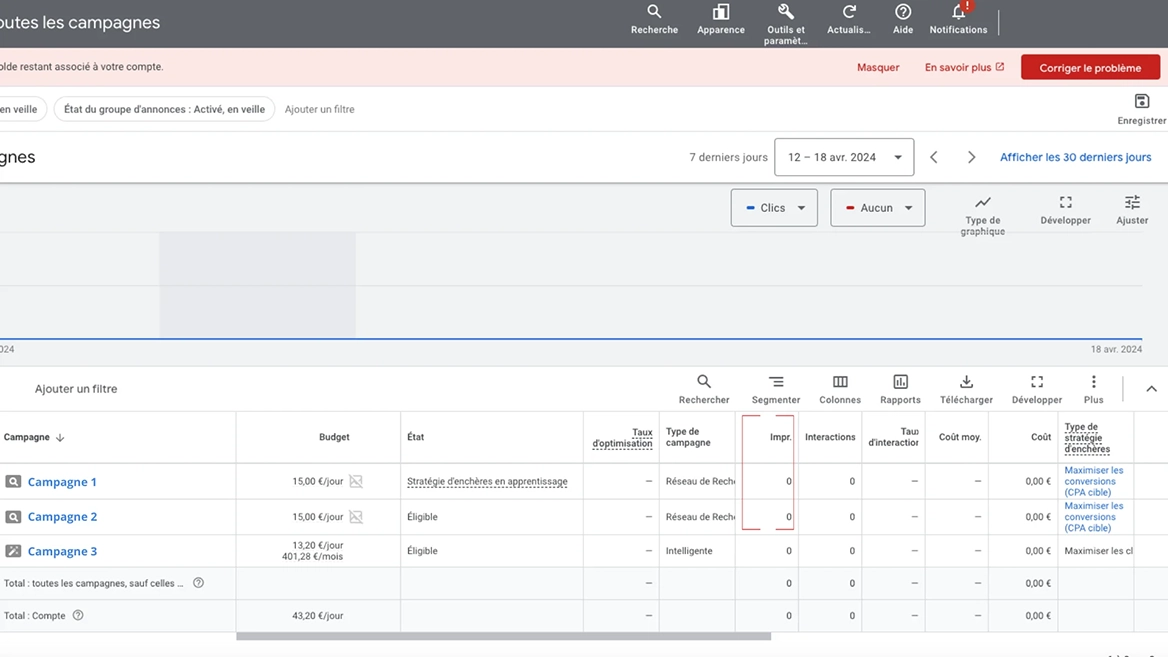The width and height of the screenshot is (1168, 657).
Task: Open the Aucun metric dropdown
Action: click(877, 208)
